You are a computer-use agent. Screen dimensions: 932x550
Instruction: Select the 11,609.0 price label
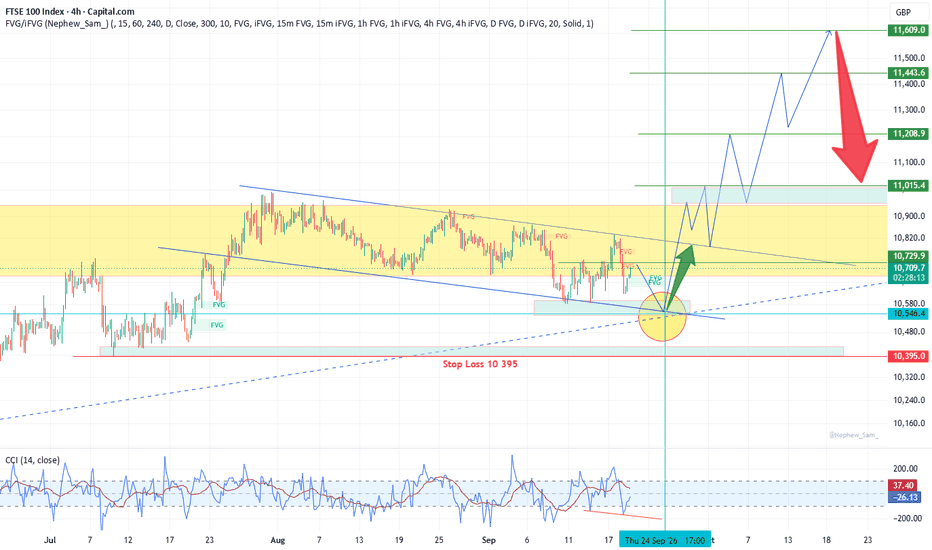click(x=908, y=30)
